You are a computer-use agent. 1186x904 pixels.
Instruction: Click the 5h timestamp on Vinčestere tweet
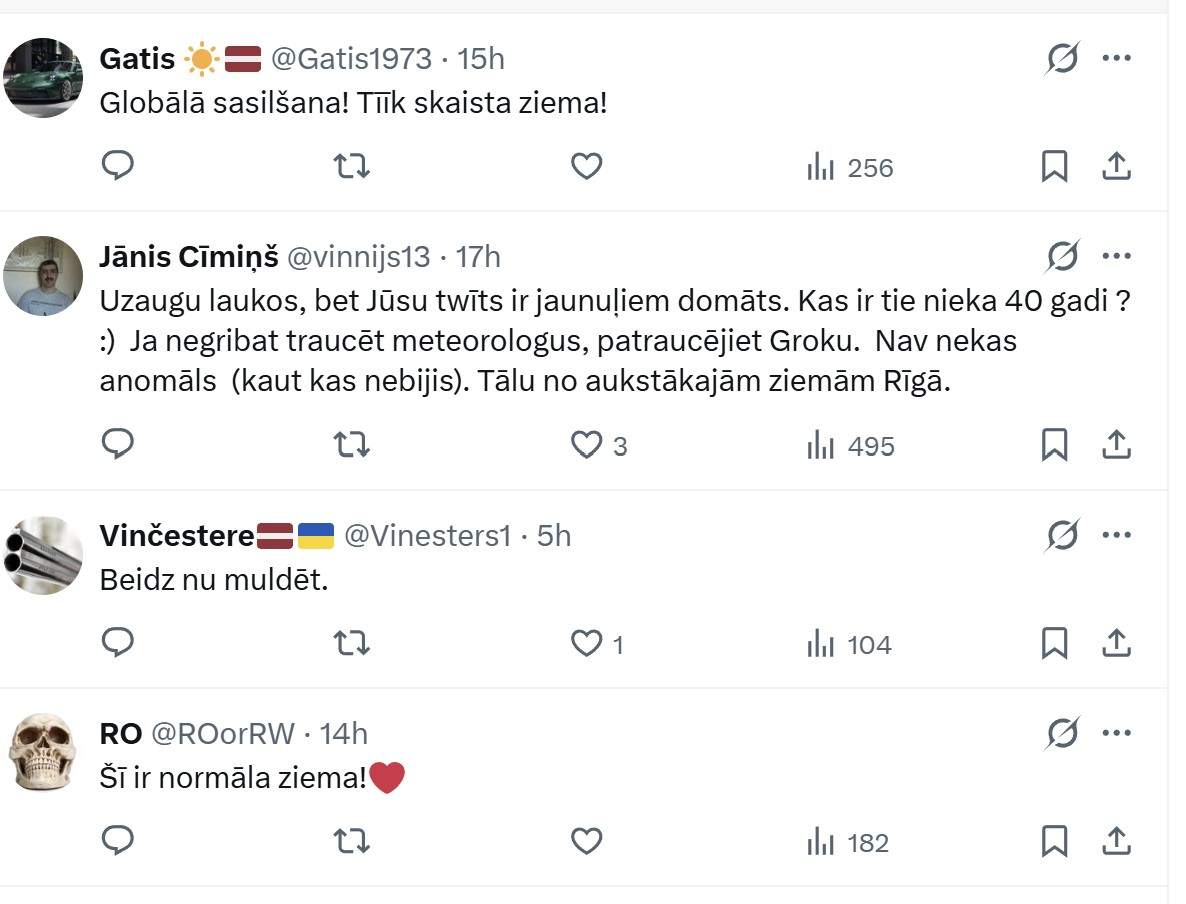(554, 536)
